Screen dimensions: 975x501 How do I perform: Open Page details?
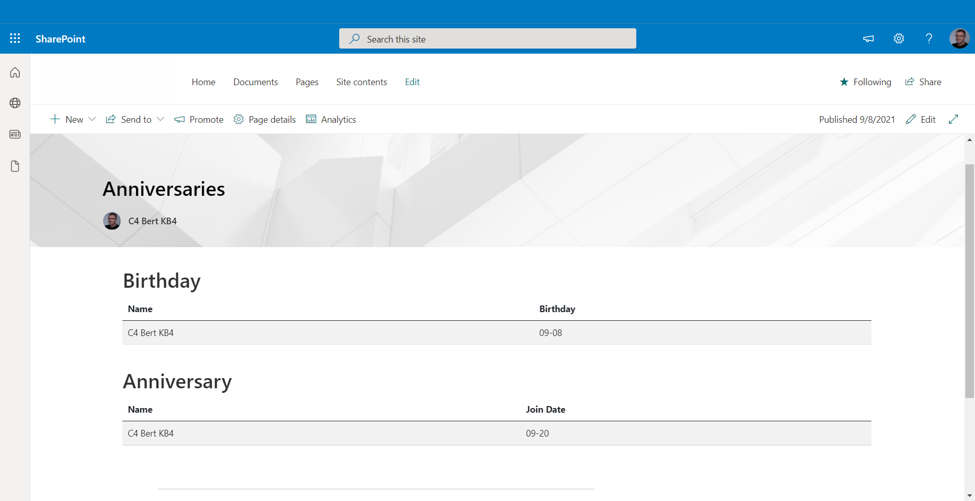(264, 119)
